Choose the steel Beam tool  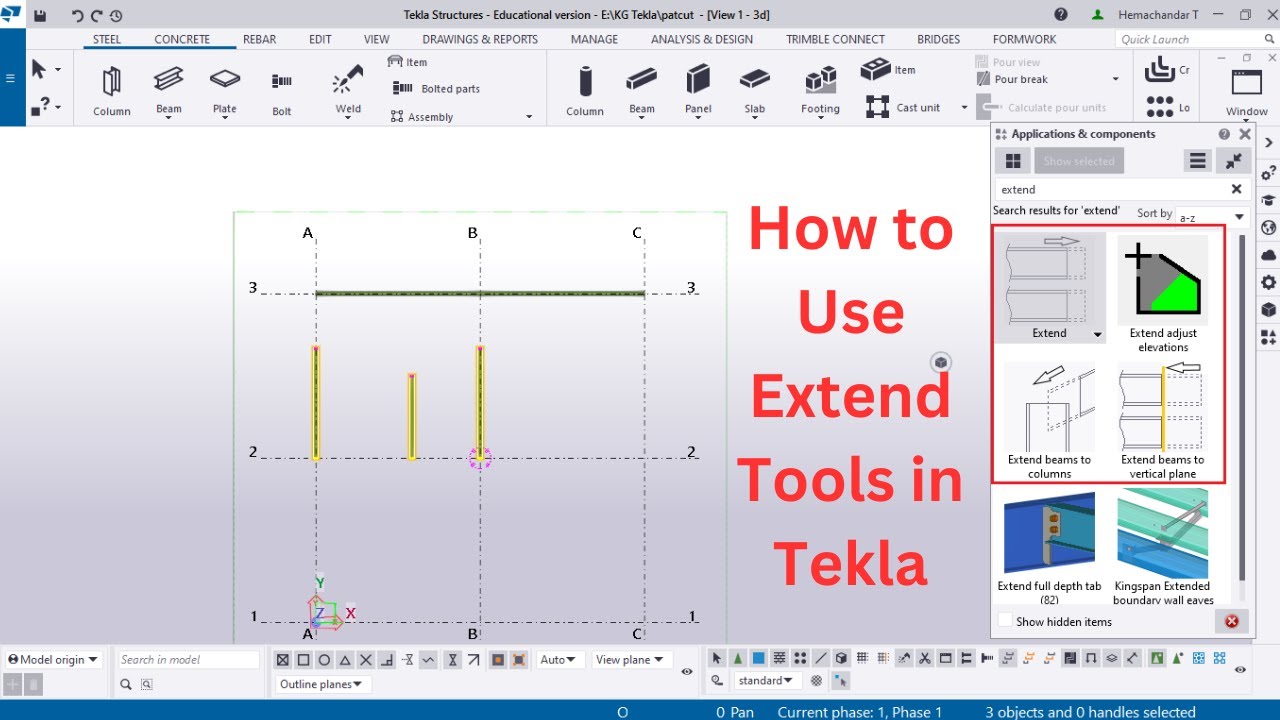(168, 90)
